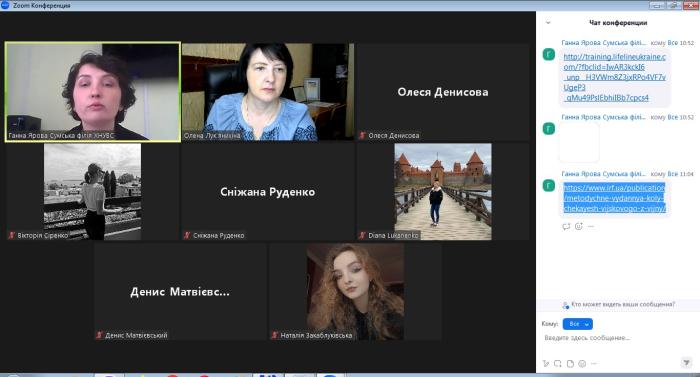Click the attach file icon in chat toolbar
This screenshot has height=377, width=700.
[570, 364]
